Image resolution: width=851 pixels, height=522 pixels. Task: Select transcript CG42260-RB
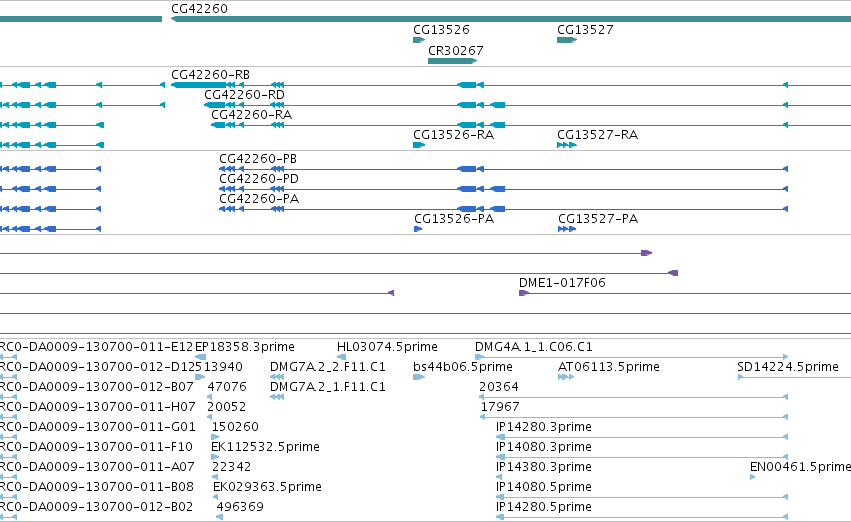coord(210,75)
